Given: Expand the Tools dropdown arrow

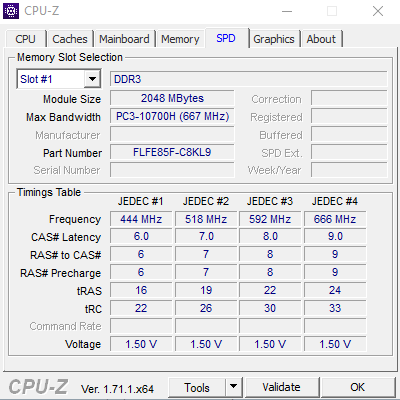Looking at the screenshot, I should coord(234,387).
